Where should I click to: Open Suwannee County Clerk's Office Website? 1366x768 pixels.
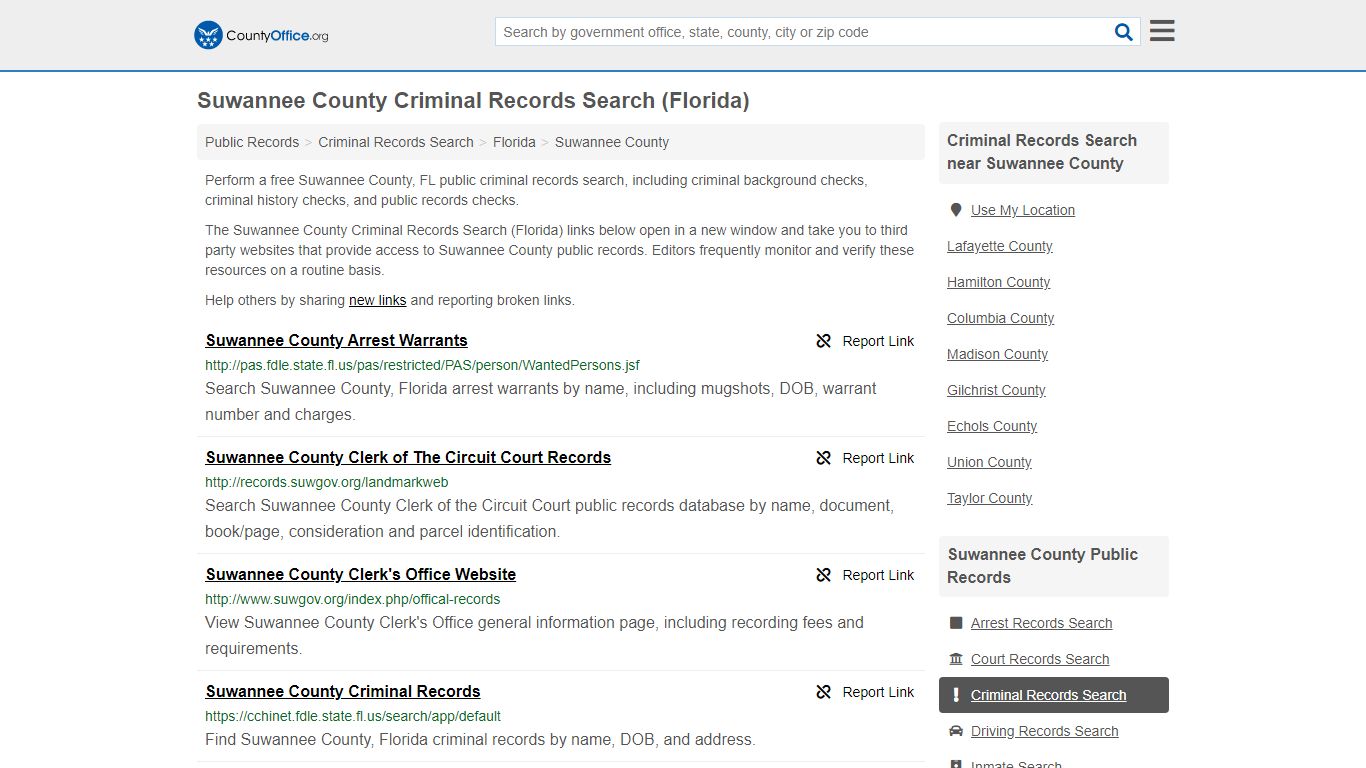tap(361, 574)
